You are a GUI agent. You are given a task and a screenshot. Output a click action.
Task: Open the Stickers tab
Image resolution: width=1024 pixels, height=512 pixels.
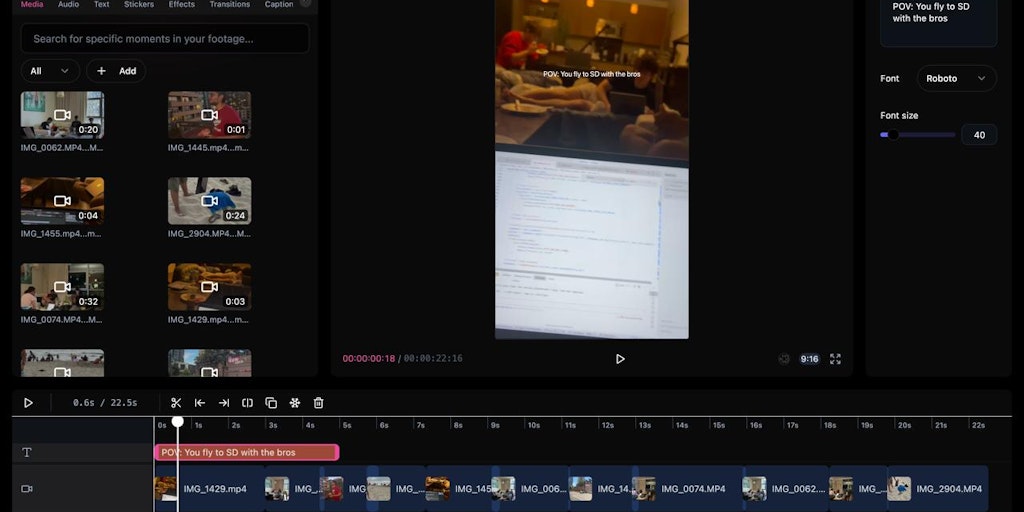(139, 4)
